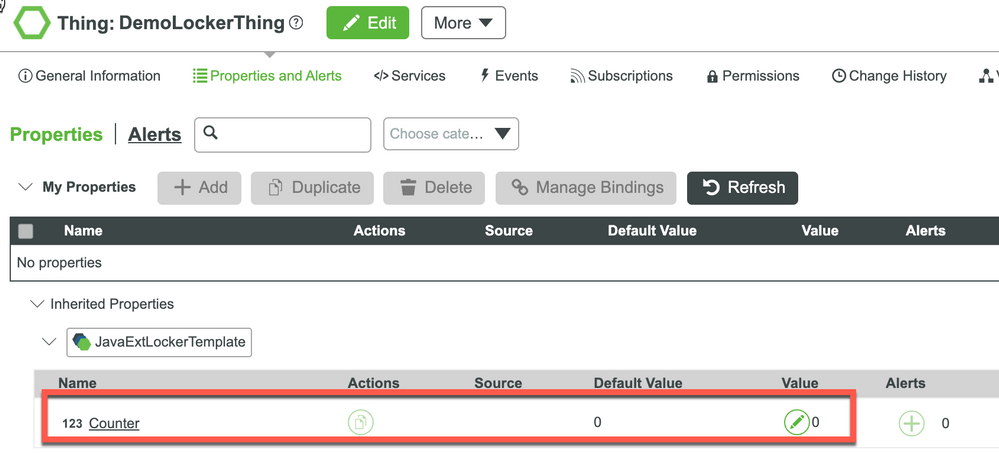Select the Properties sub-tab
This screenshot has height=453, width=999.
56,134
